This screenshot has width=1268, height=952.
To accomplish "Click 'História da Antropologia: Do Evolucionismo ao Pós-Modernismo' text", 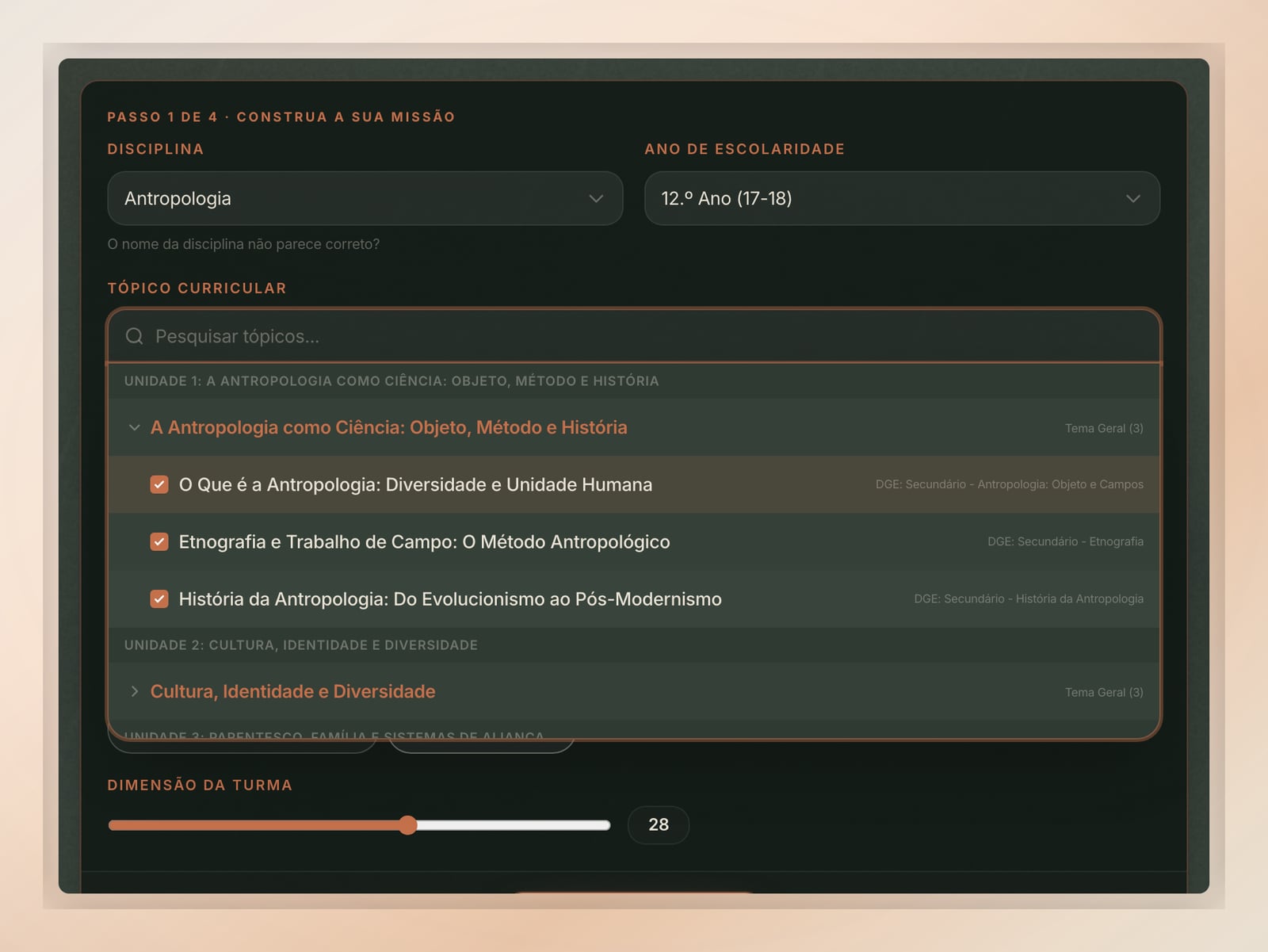I will 450,598.
